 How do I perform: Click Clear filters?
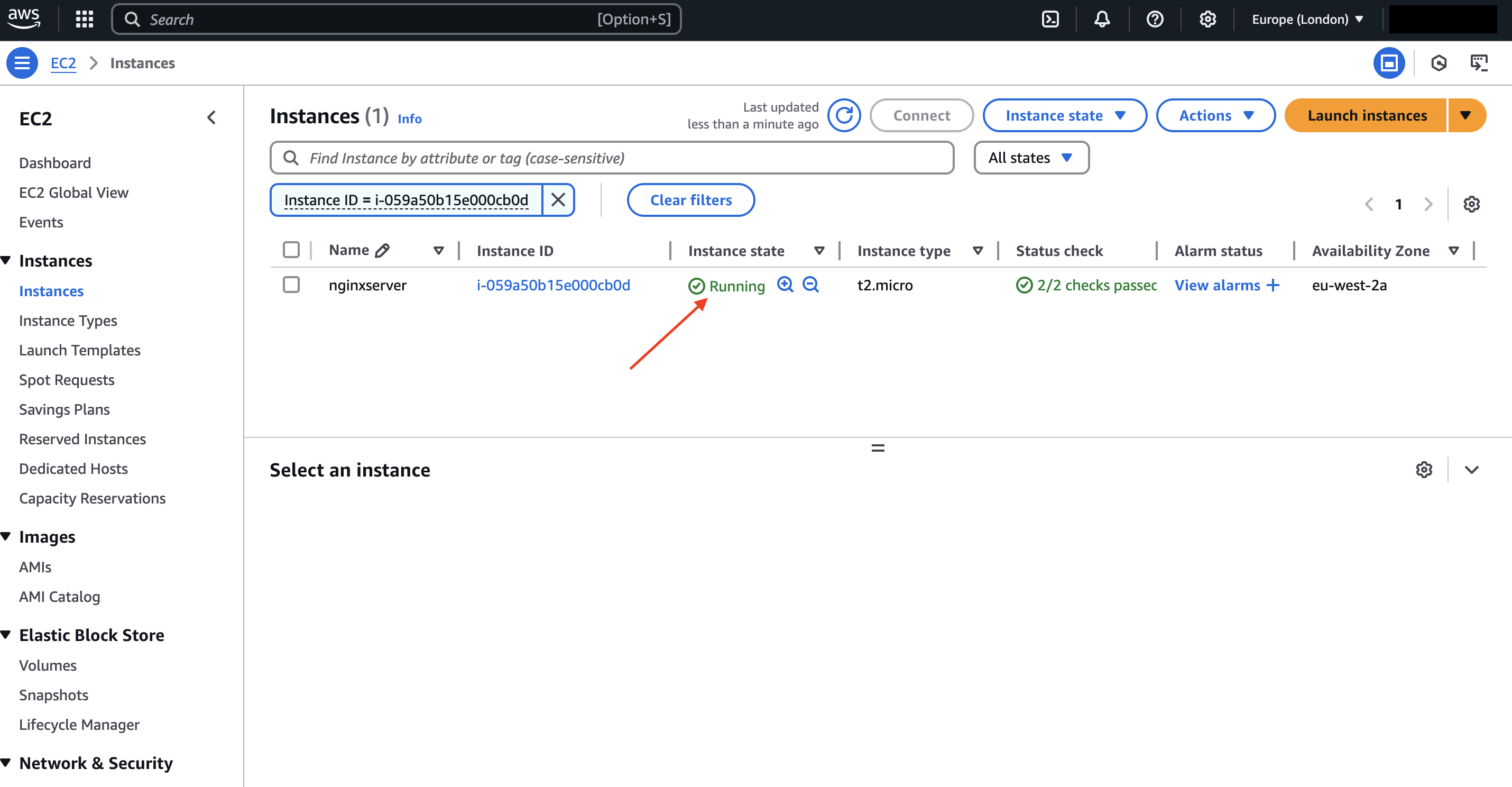[x=691, y=200]
